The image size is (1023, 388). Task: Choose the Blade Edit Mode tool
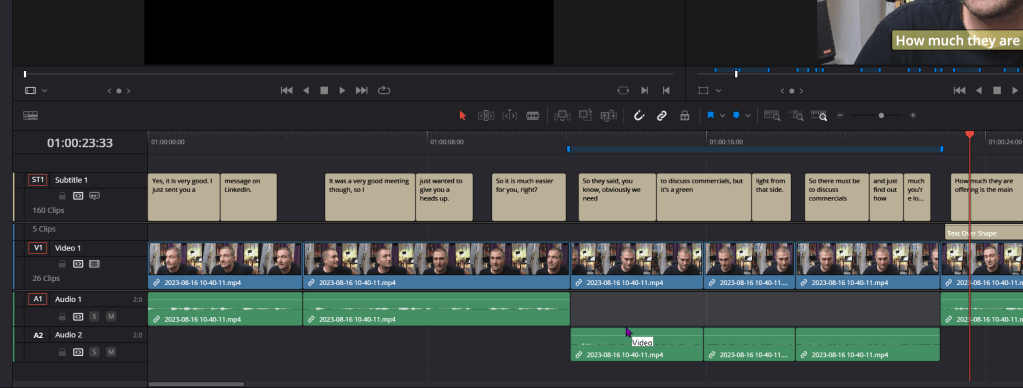[533, 115]
